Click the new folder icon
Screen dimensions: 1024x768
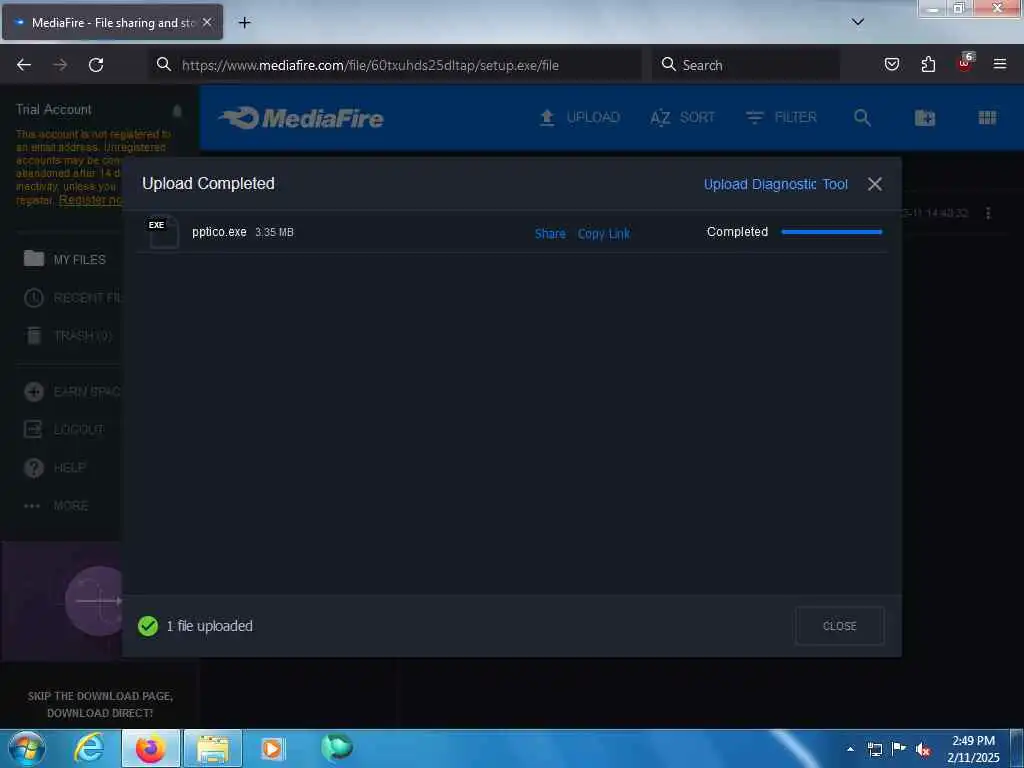click(x=925, y=118)
